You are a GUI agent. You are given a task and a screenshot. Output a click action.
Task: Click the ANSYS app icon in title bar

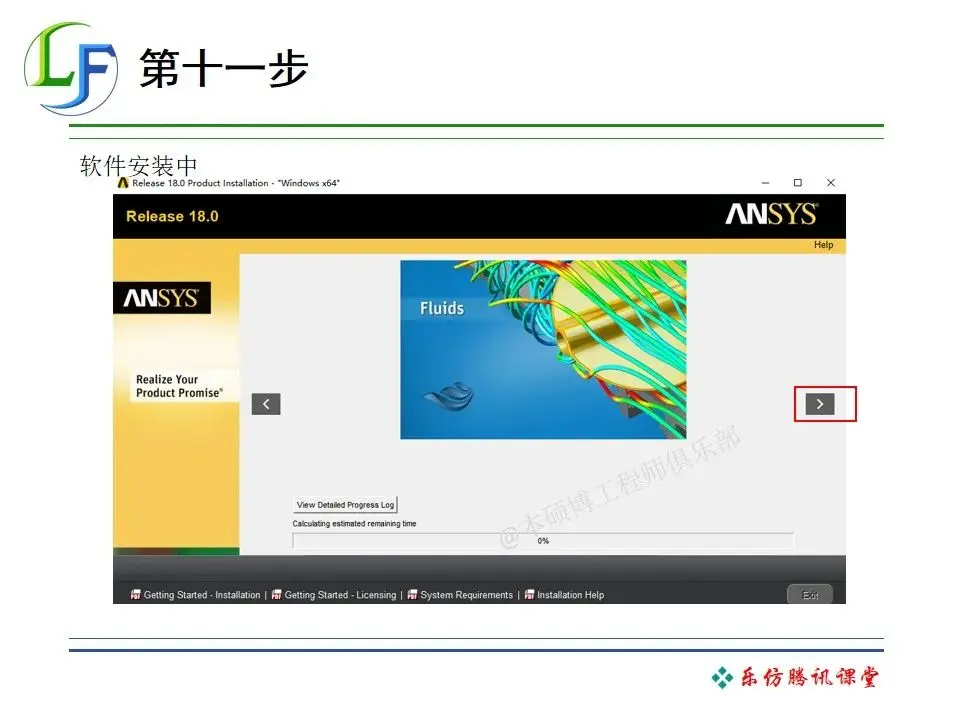coord(123,183)
